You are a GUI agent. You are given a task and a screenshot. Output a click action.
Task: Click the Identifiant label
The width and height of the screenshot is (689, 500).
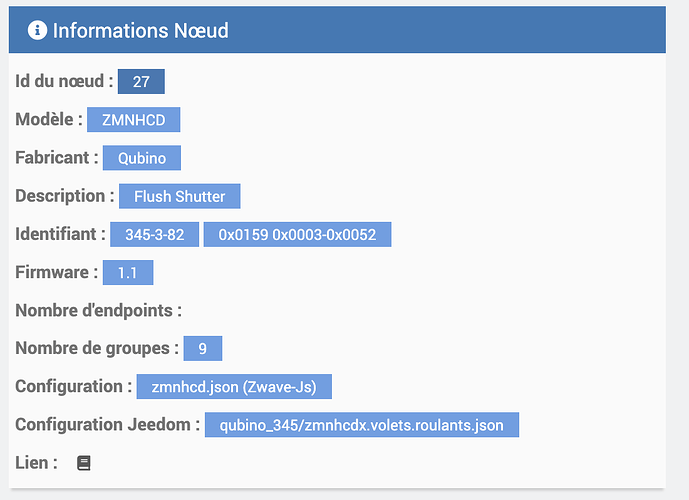click(60, 234)
